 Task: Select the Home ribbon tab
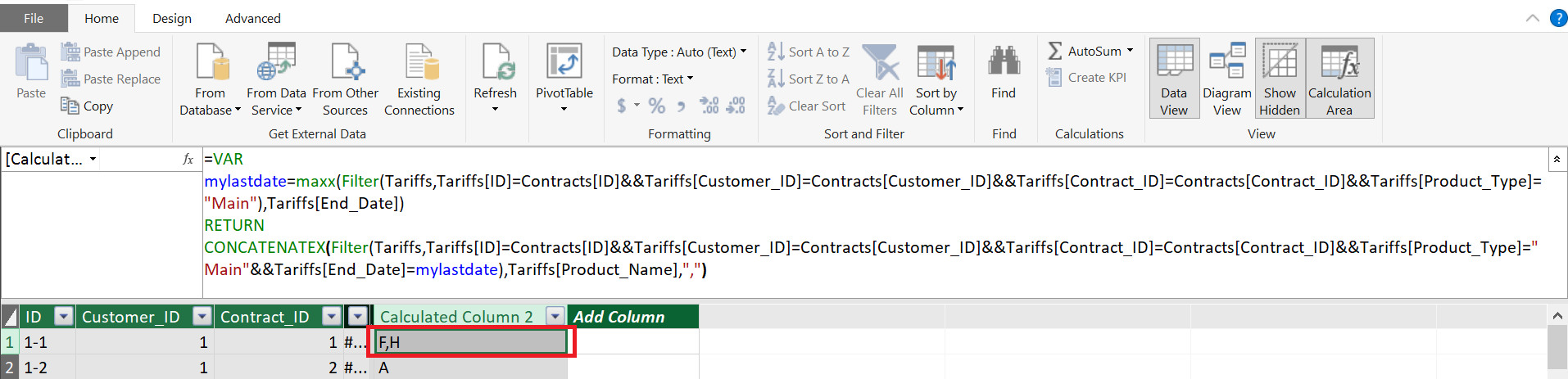pyautogui.click(x=102, y=18)
